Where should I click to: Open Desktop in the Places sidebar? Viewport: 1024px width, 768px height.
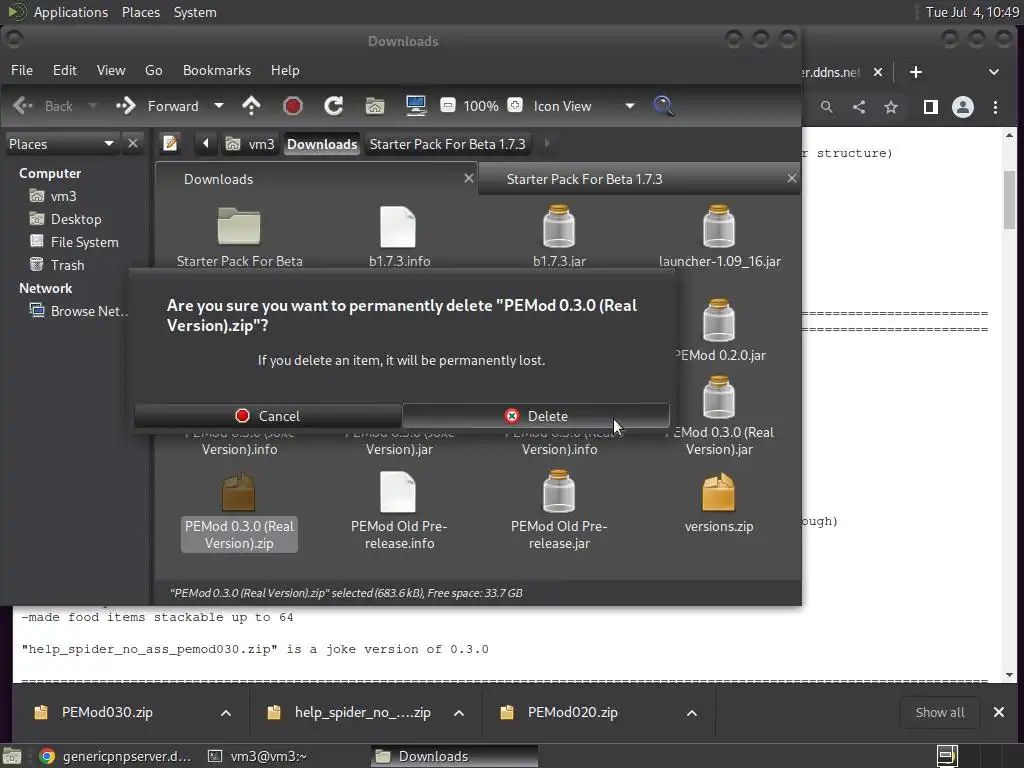(65, 219)
